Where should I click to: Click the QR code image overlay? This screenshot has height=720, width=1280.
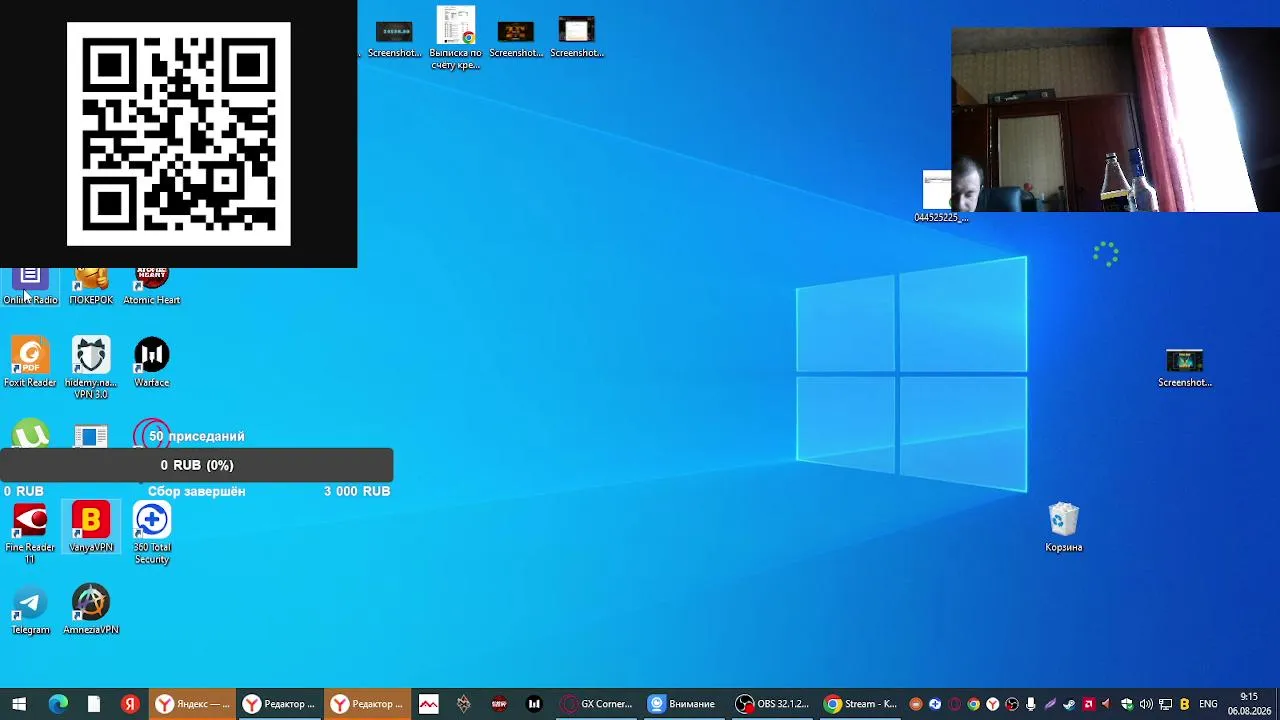click(179, 134)
